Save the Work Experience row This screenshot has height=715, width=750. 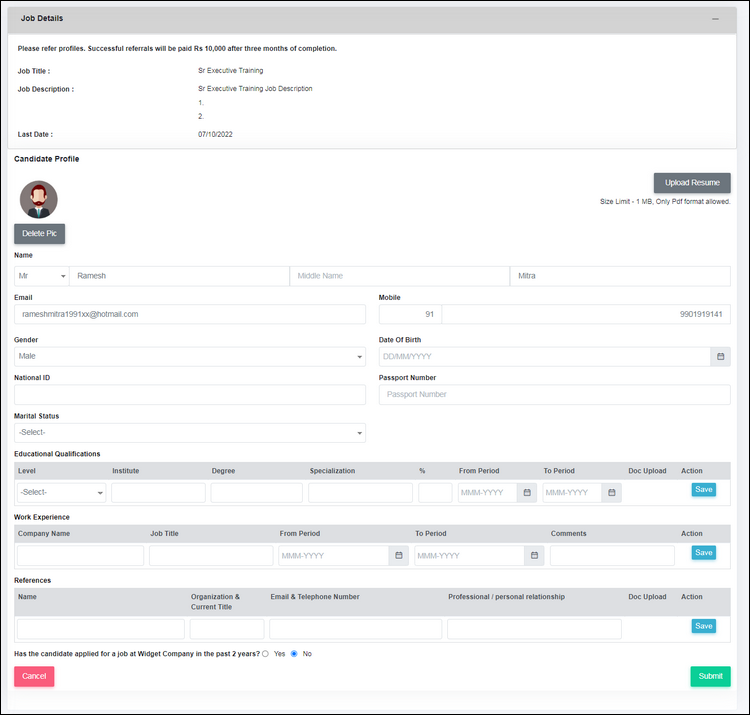coord(703,553)
